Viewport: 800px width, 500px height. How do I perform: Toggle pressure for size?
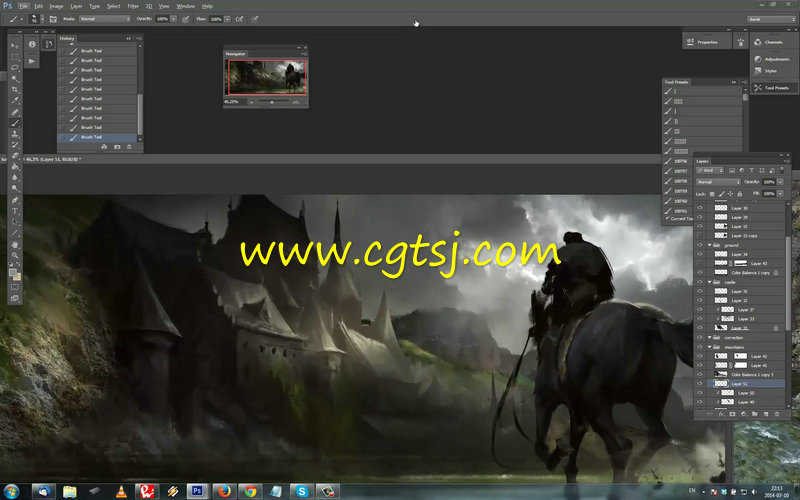(x=254, y=19)
